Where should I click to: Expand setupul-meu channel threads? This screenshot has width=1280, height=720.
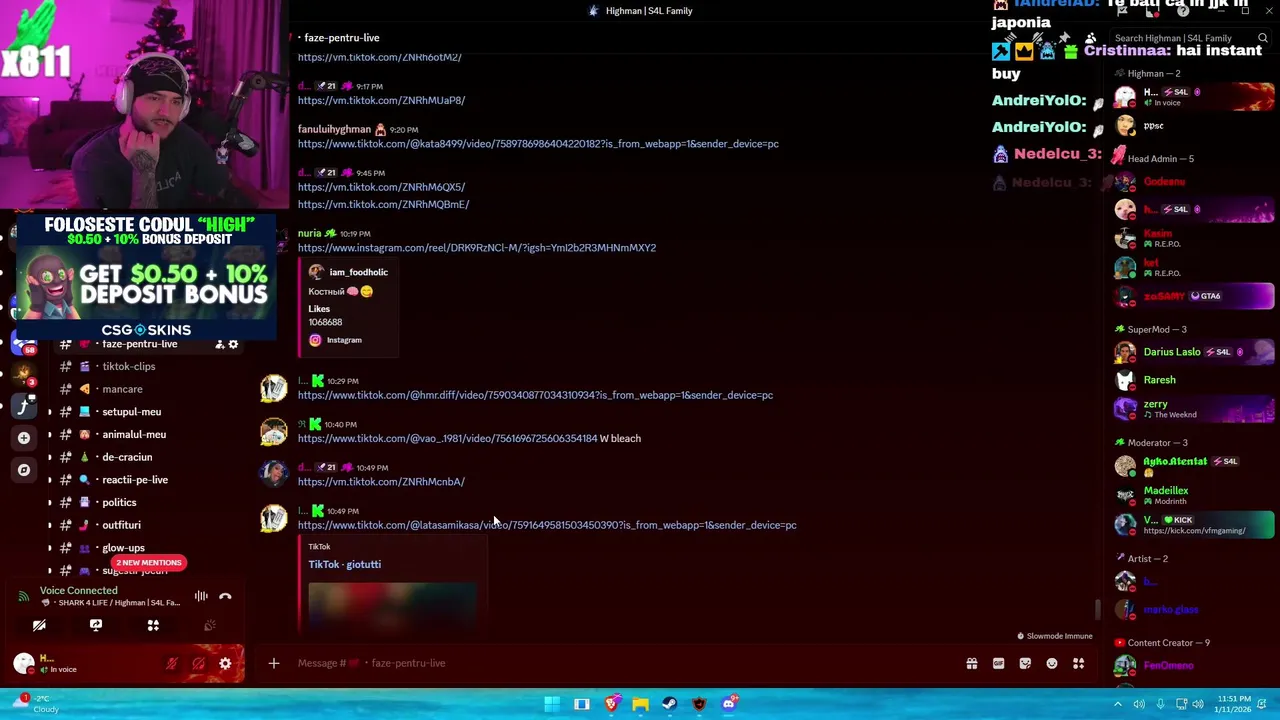pyautogui.click(x=50, y=412)
